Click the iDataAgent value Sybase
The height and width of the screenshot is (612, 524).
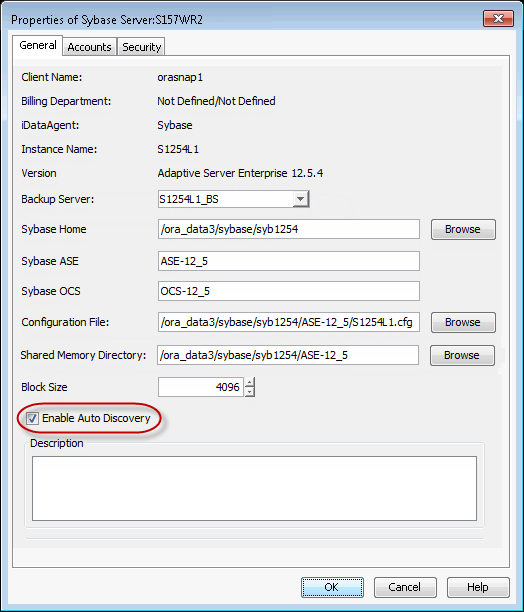tap(175, 125)
